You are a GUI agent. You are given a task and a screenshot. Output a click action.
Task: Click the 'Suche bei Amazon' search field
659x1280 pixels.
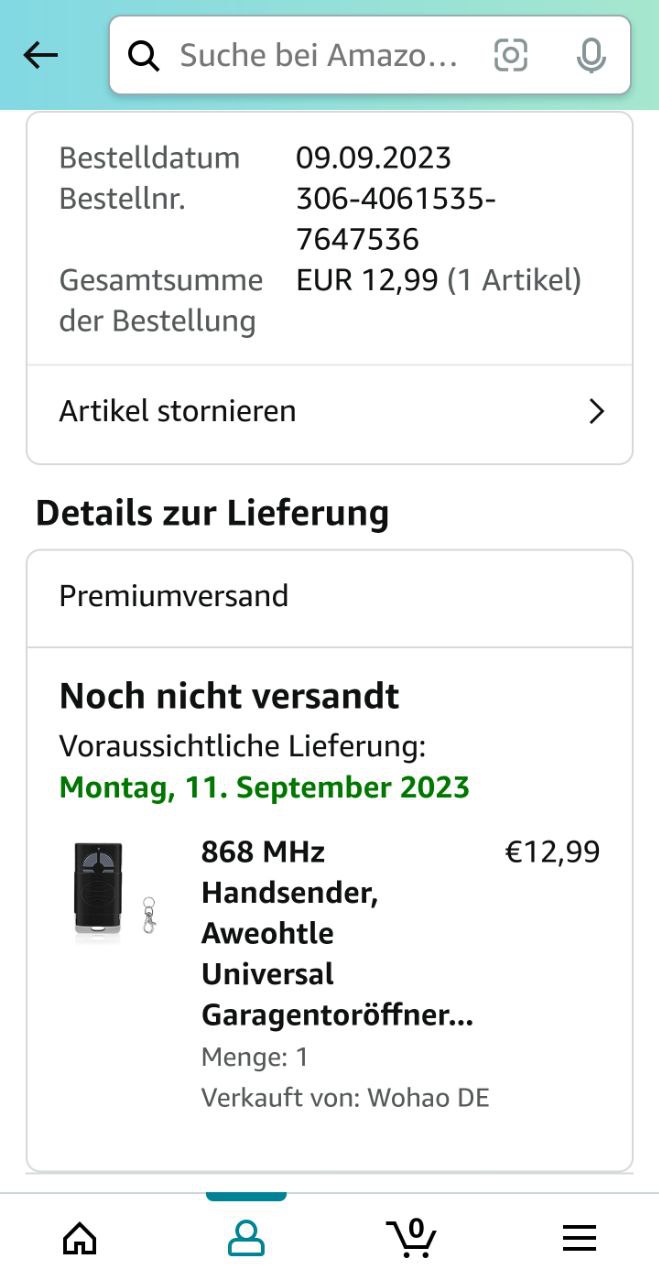[x=318, y=56]
